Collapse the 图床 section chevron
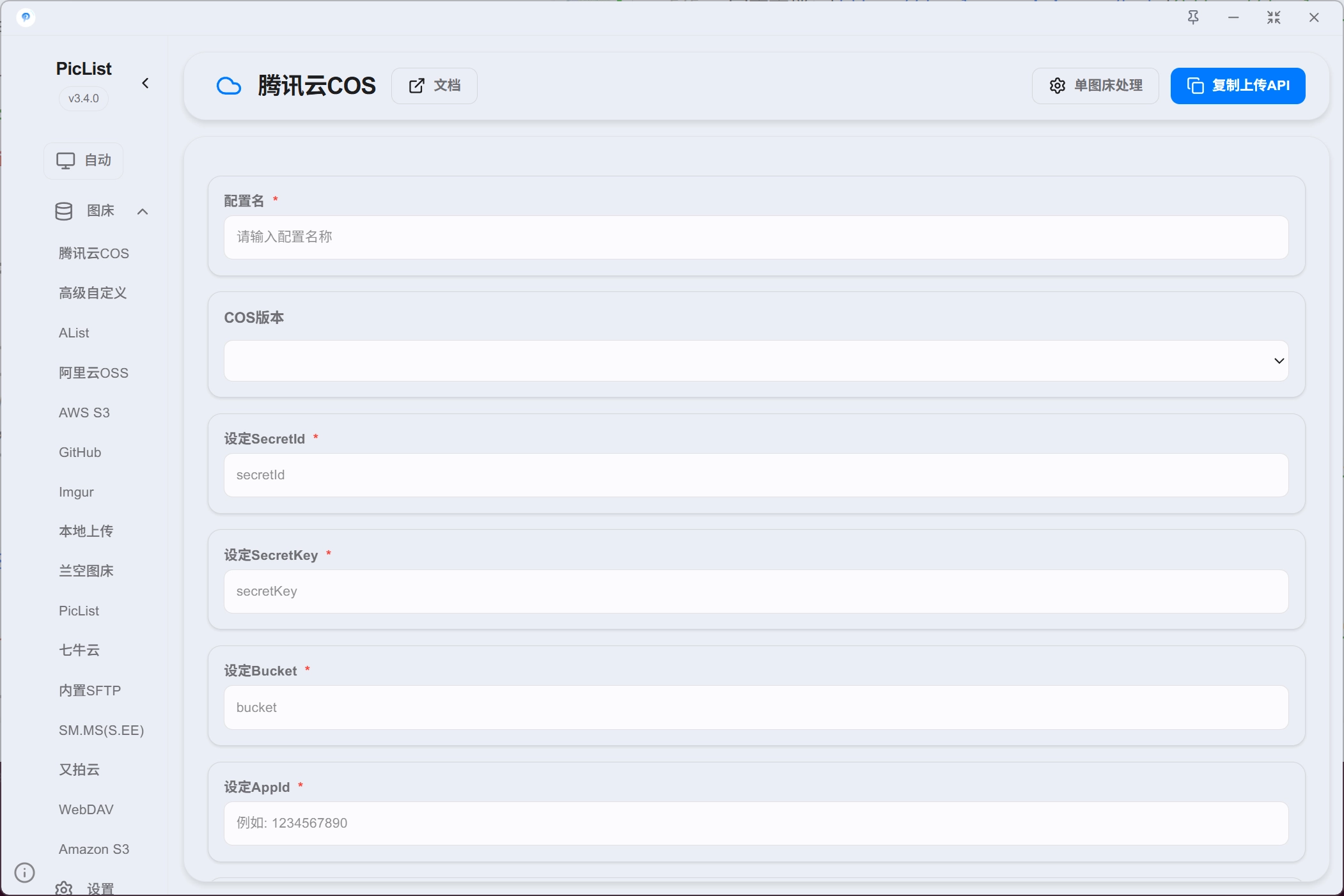This screenshot has height=896, width=1344. pyautogui.click(x=143, y=212)
